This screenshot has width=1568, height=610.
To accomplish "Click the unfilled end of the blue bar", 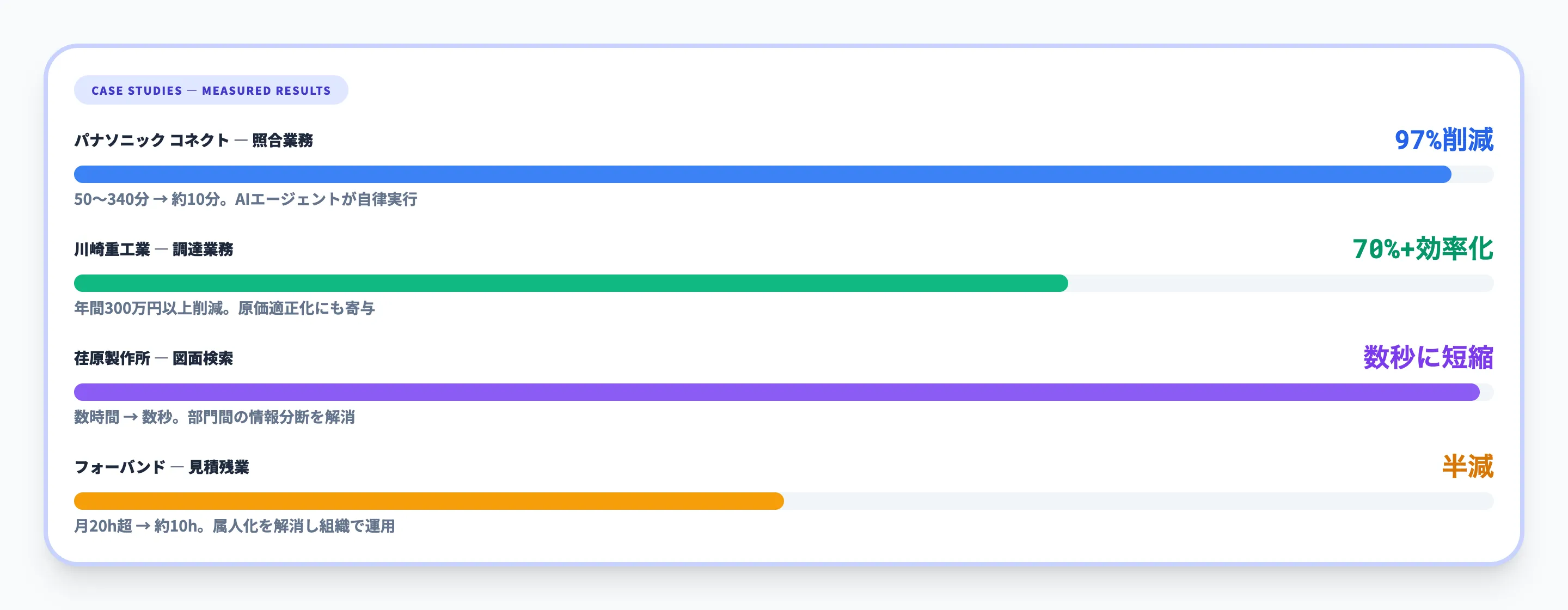I will click(1473, 175).
